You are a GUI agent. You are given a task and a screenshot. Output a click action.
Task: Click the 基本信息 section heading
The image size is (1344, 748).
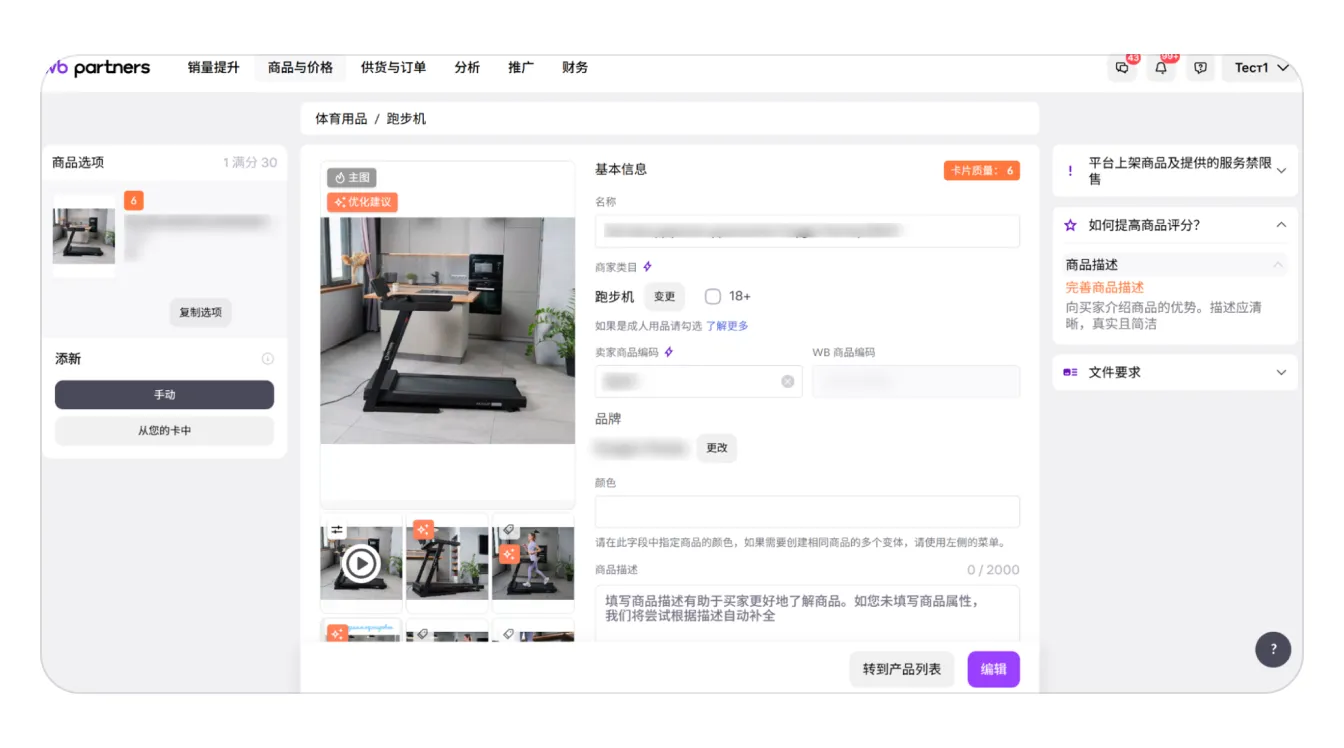[x=621, y=170]
